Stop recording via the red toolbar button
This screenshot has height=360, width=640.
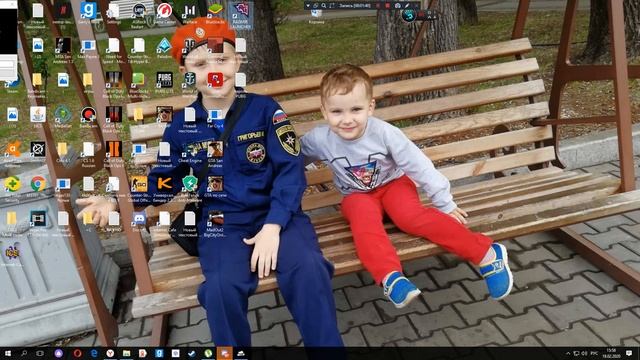tap(387, 6)
